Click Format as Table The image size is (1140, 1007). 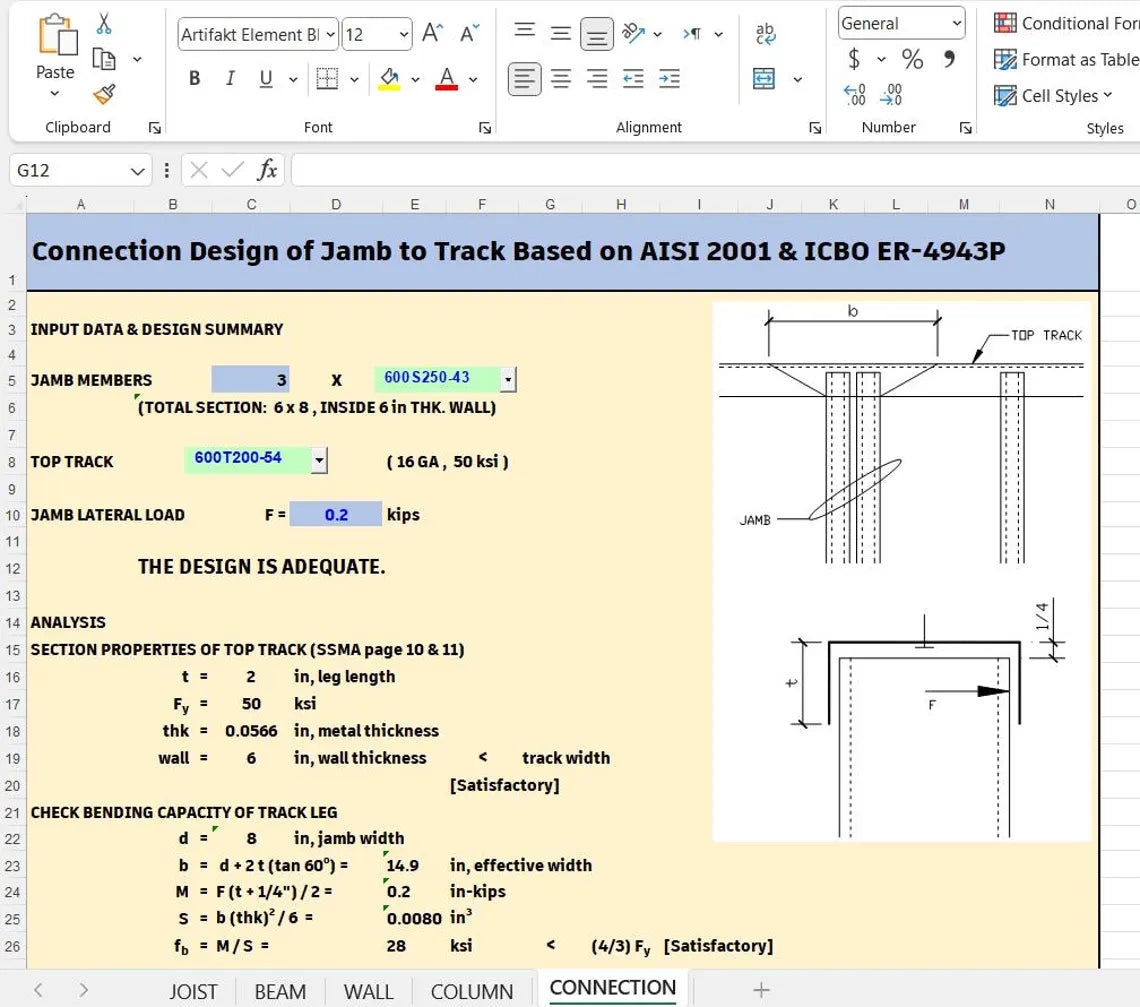[1066, 60]
